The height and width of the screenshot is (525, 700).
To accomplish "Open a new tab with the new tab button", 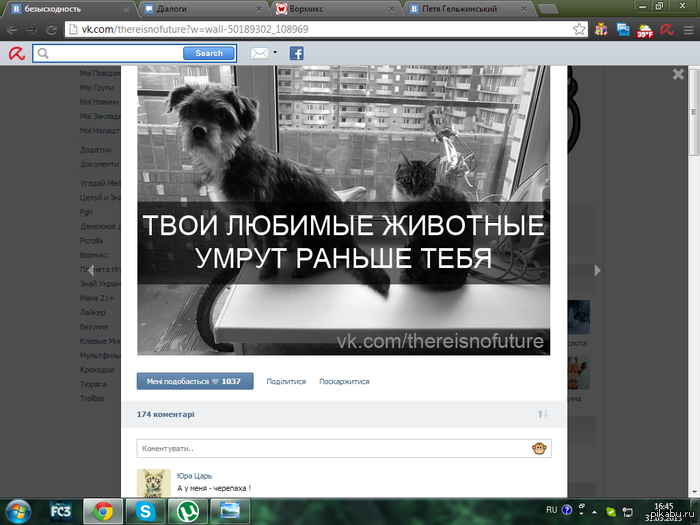I will (548, 9).
